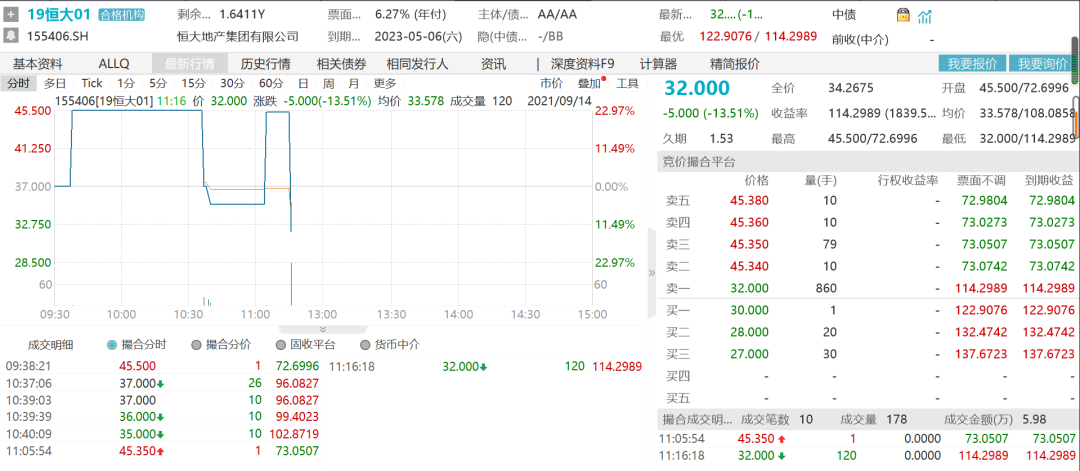Click the 买三 price 27.000

click(749, 354)
